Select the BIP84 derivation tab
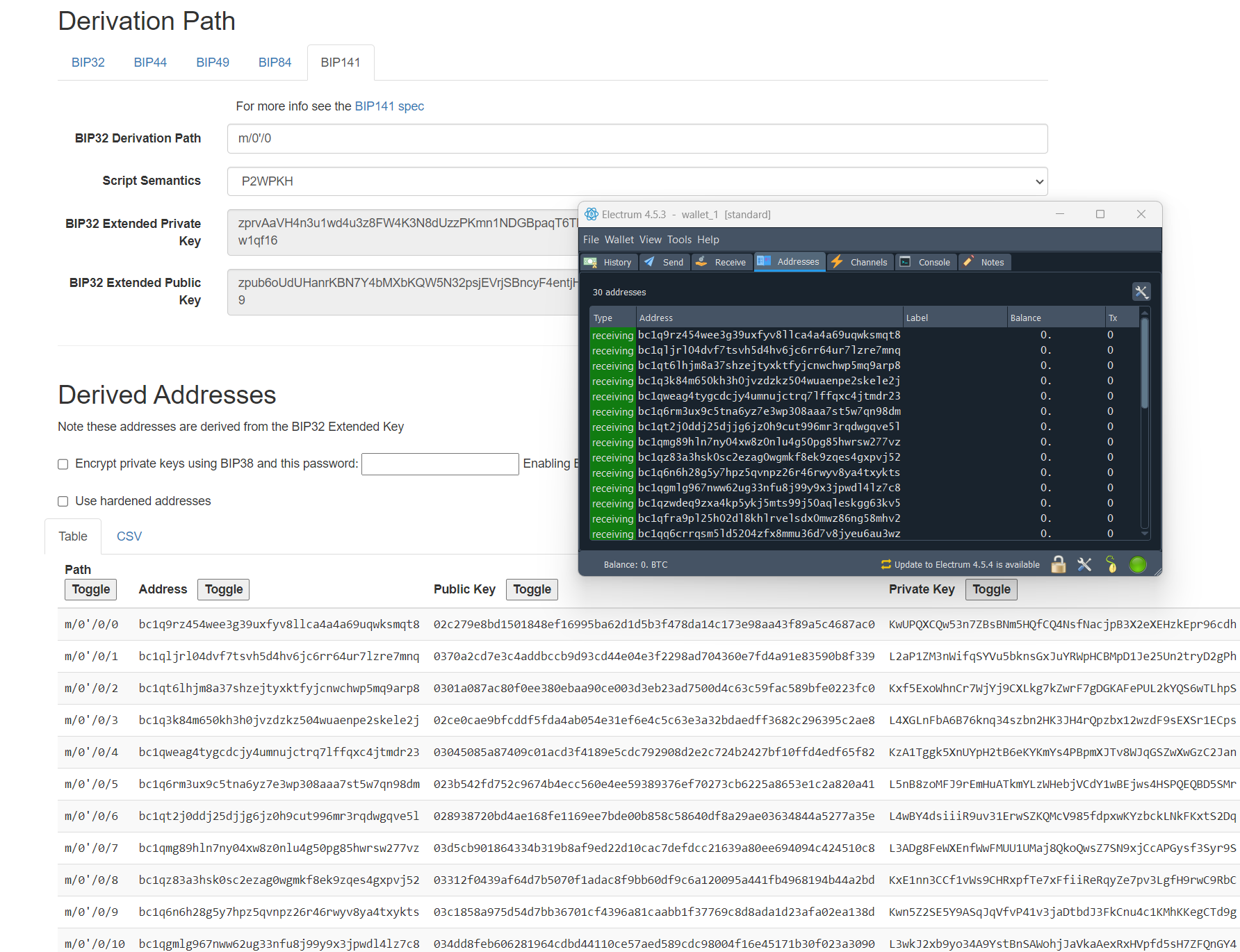Viewport: 1240px width, 952px height. coord(275,63)
